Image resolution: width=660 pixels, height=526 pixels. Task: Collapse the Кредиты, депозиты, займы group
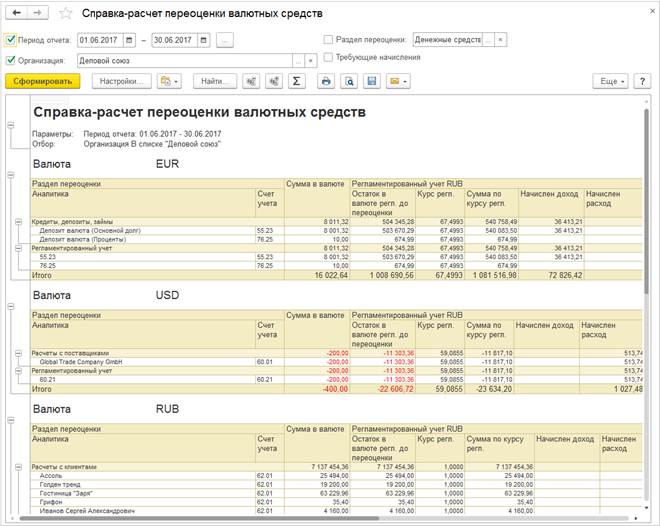click(18, 222)
